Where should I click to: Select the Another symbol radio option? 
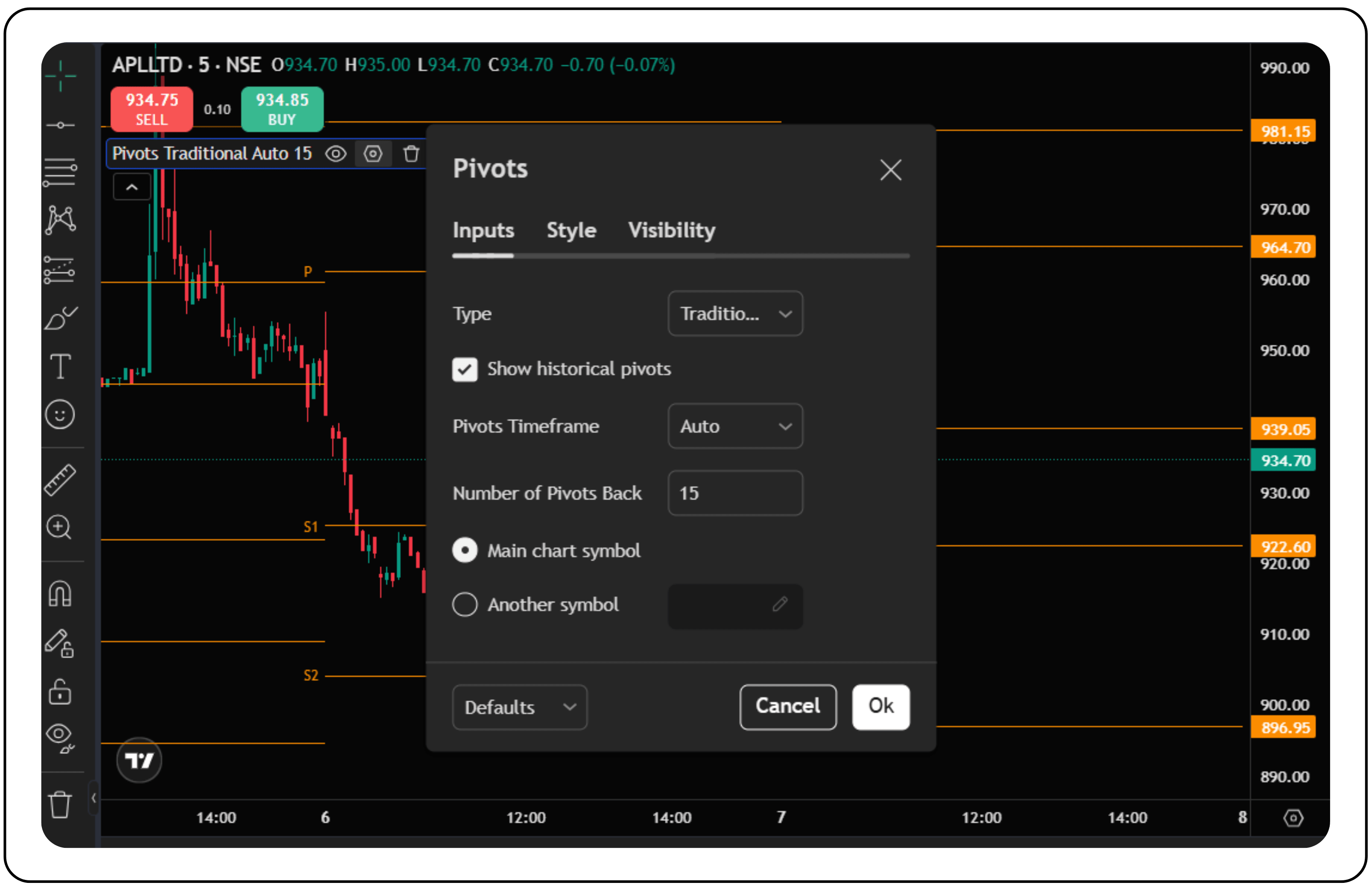click(465, 604)
